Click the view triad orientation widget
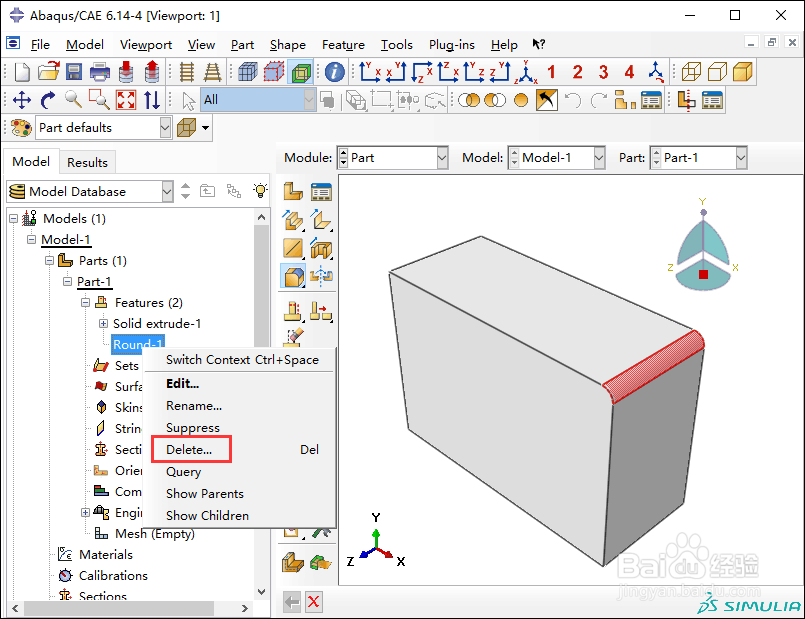Image resolution: width=805 pixels, height=619 pixels. click(703, 245)
